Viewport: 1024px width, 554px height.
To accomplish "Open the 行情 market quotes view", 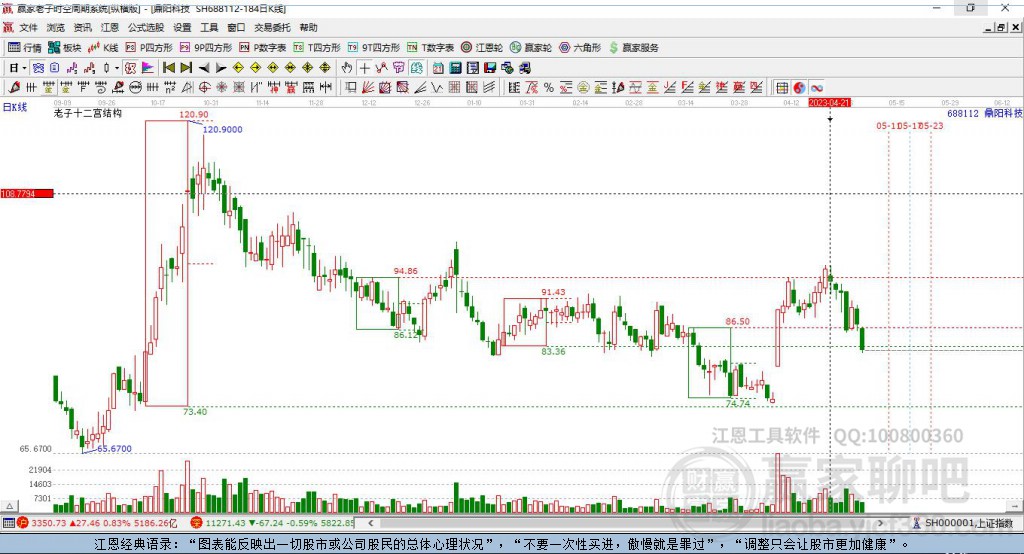I will click(x=24, y=48).
